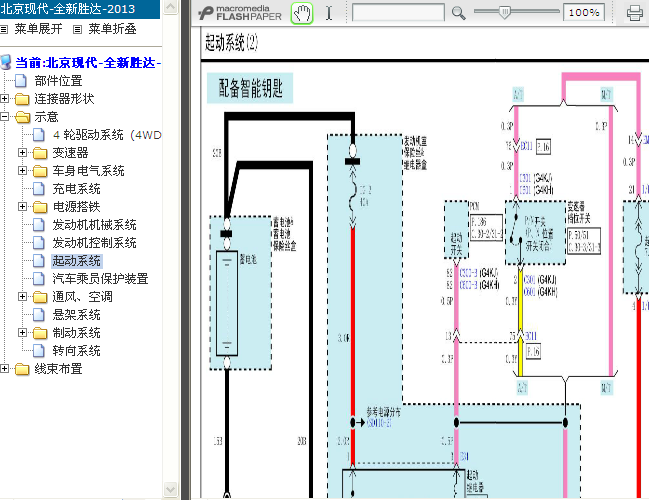The height and width of the screenshot is (500, 649).
Task: Expand the 变速器 tree node
Action: click(x=22, y=153)
